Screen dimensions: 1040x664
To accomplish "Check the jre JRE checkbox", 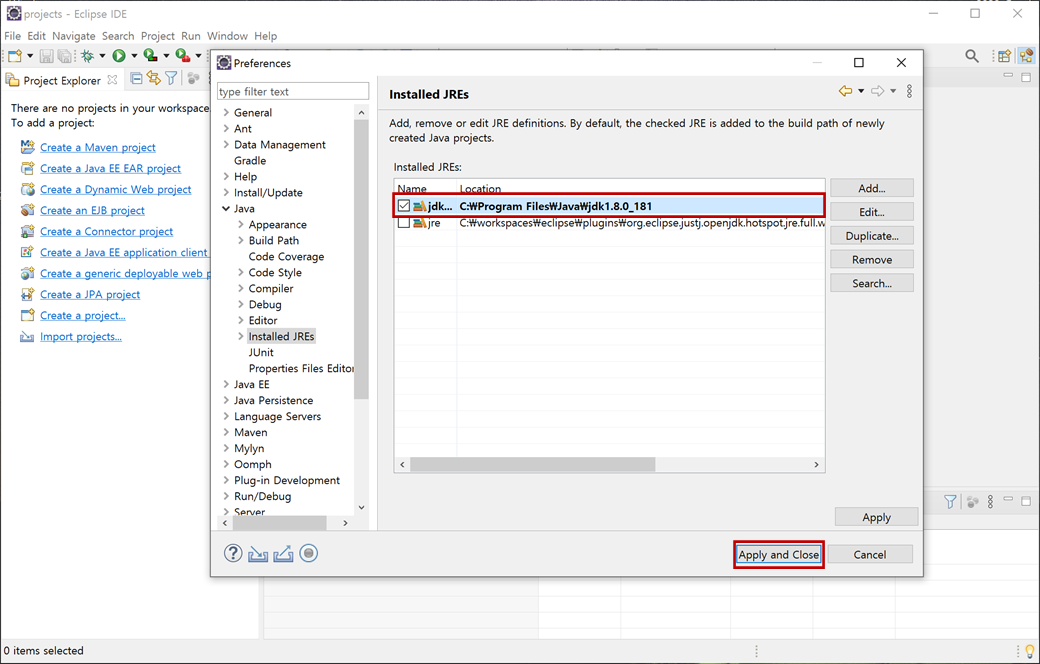I will pyautogui.click(x=403, y=223).
